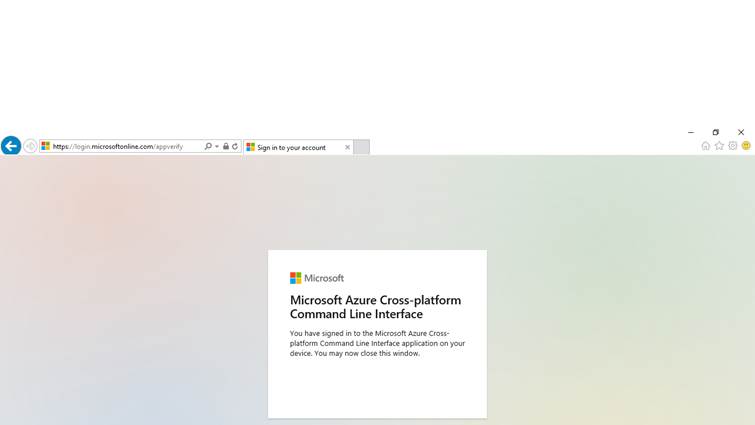Click the search magnifier in the address bar

tap(208, 146)
